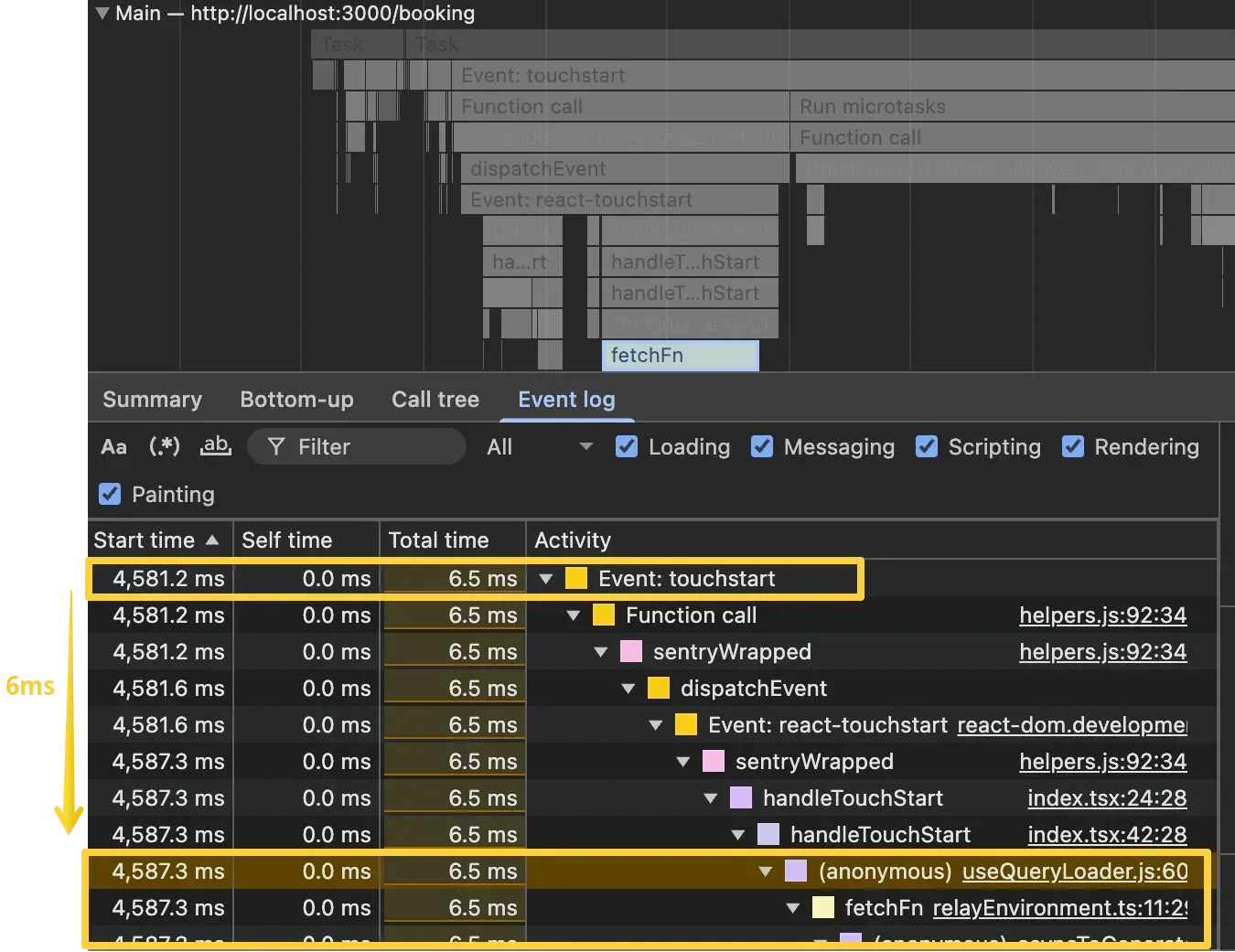This screenshot has height=952, width=1235.
Task: Collapse the Main thread track section
Action: 102,14
